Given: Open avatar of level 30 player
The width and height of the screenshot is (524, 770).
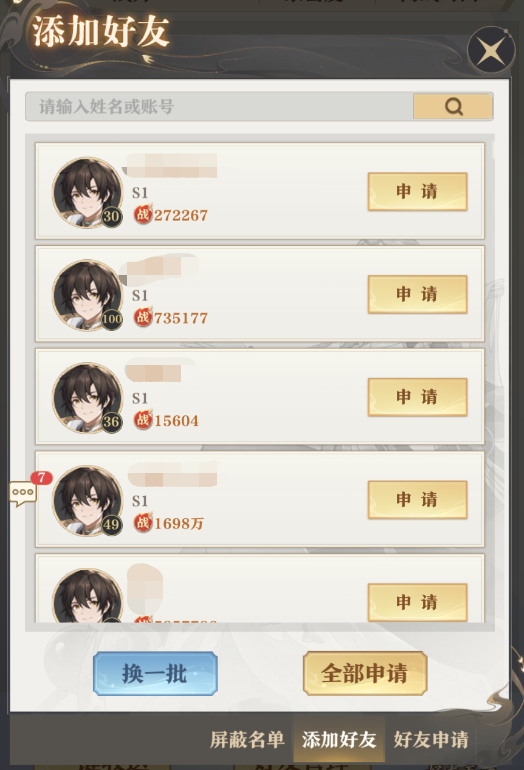Looking at the screenshot, I should click(87, 192).
